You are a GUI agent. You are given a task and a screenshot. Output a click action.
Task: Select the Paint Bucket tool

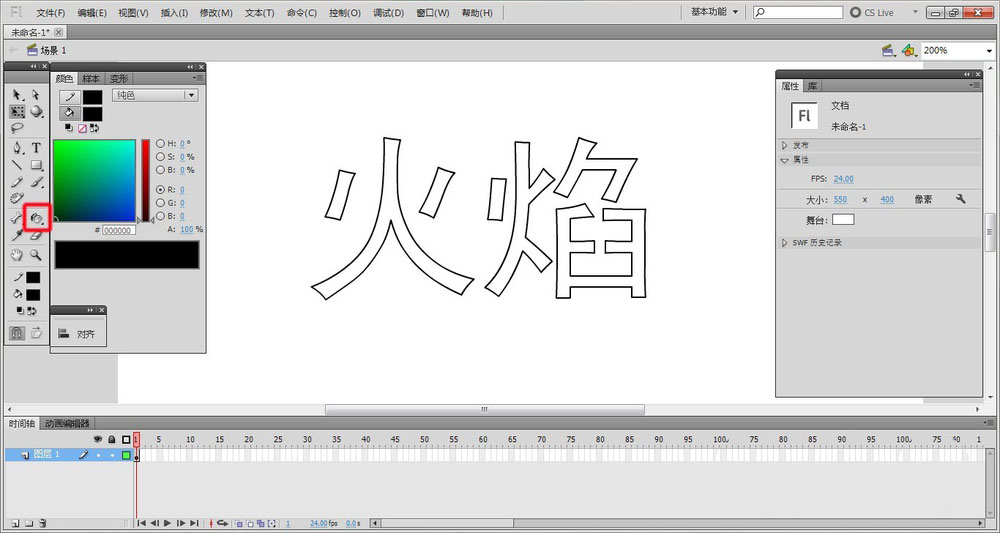point(36,217)
